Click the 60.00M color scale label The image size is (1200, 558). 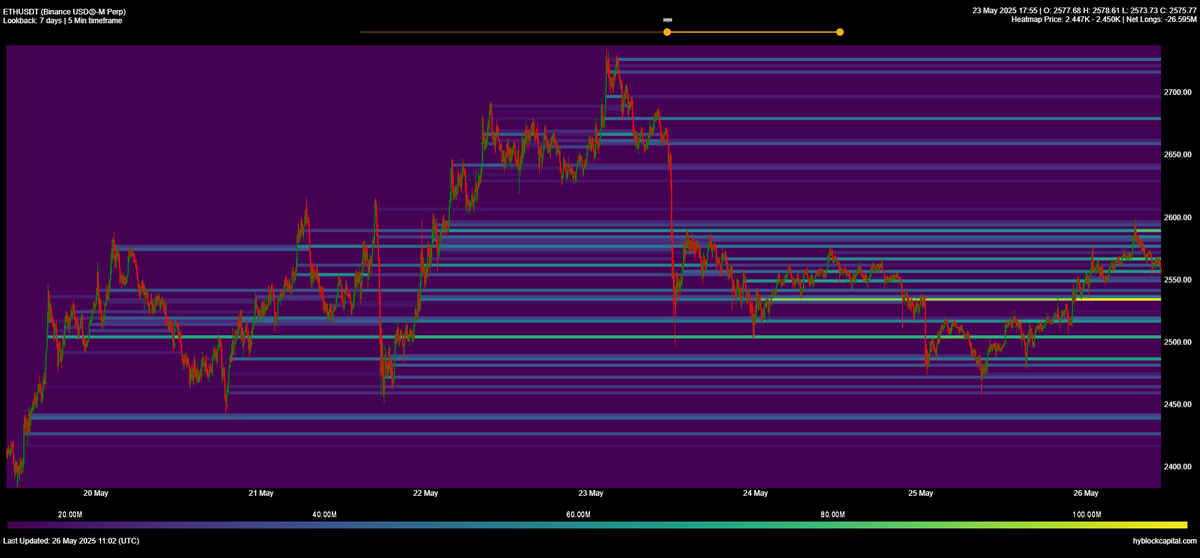pyautogui.click(x=578, y=514)
